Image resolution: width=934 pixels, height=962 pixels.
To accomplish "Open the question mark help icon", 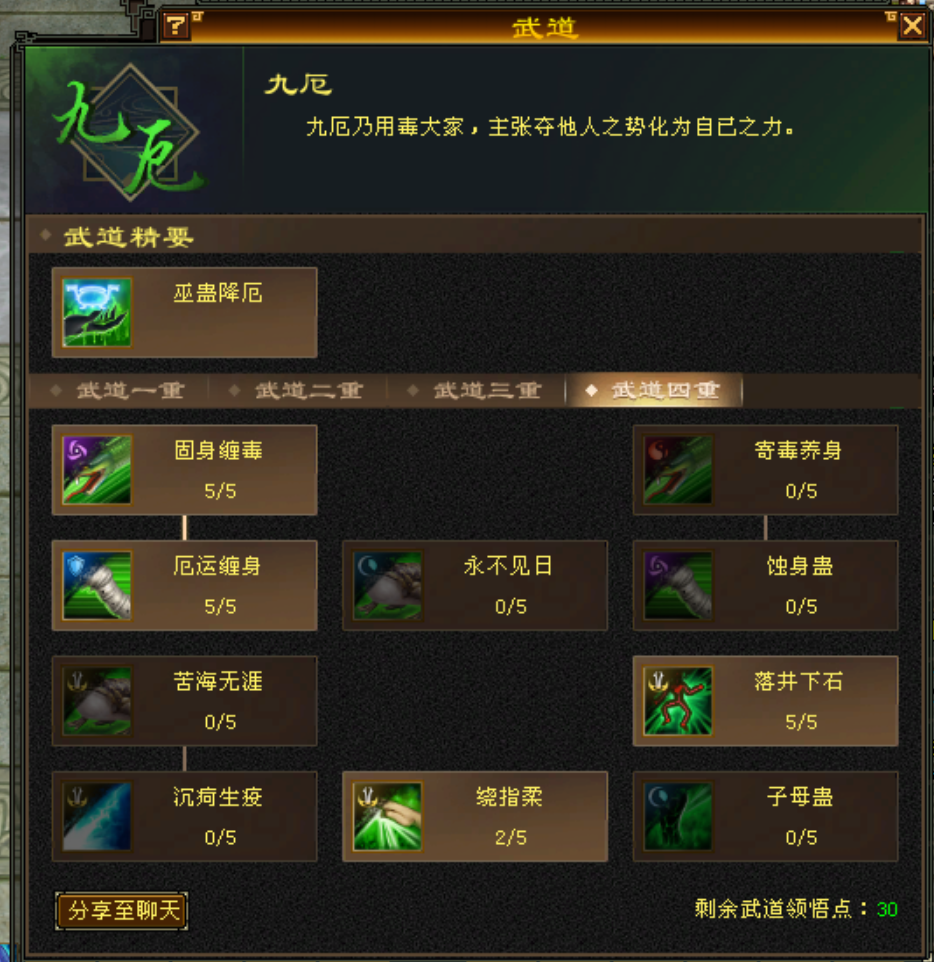I will pos(176,26).
